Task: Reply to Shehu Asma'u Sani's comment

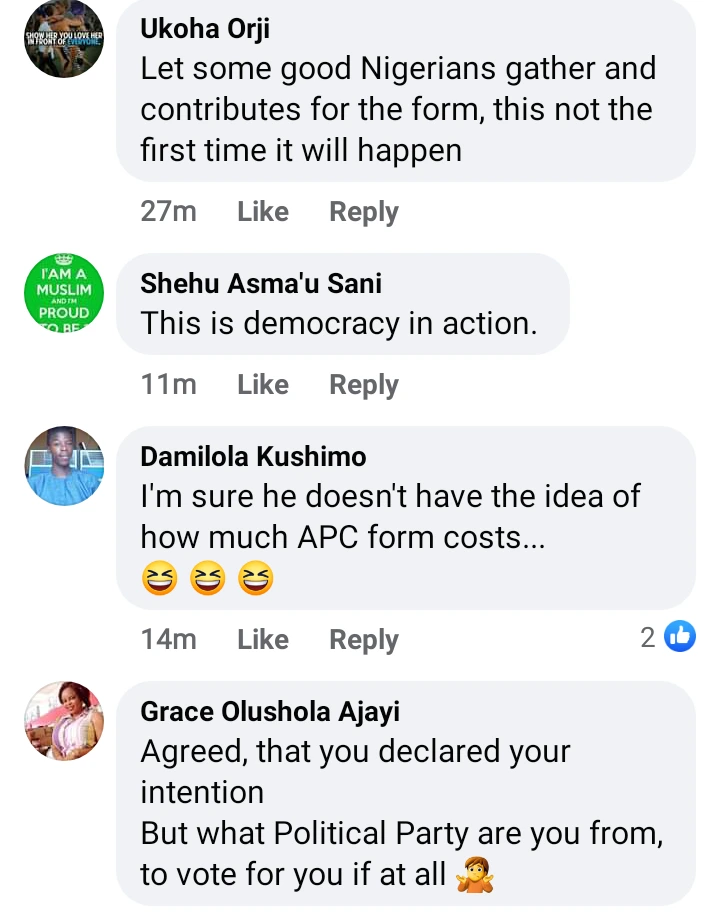Action: pos(364,385)
